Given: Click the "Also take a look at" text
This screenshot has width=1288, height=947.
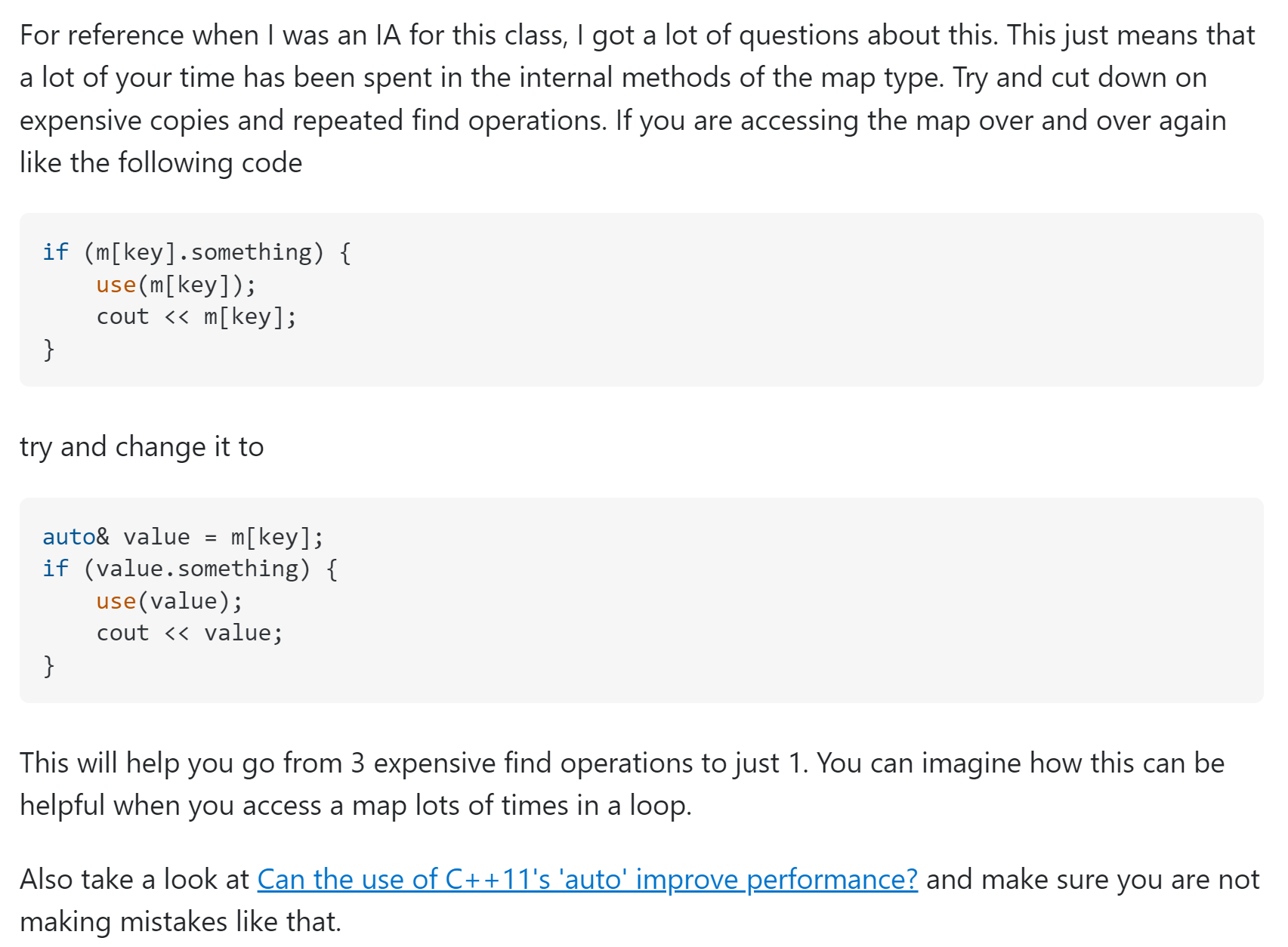Looking at the screenshot, I should (134, 880).
